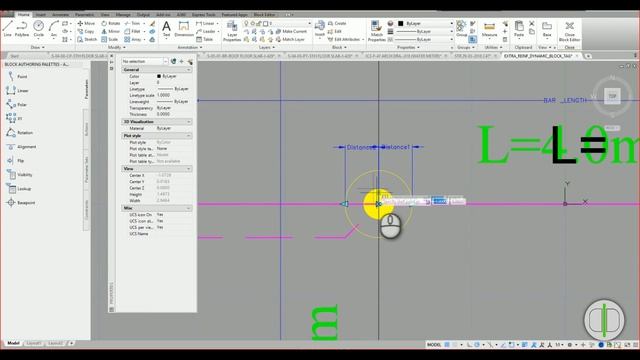This screenshot has width=640, height=360.
Task: Click the Array tool
Action: pos(133,39)
